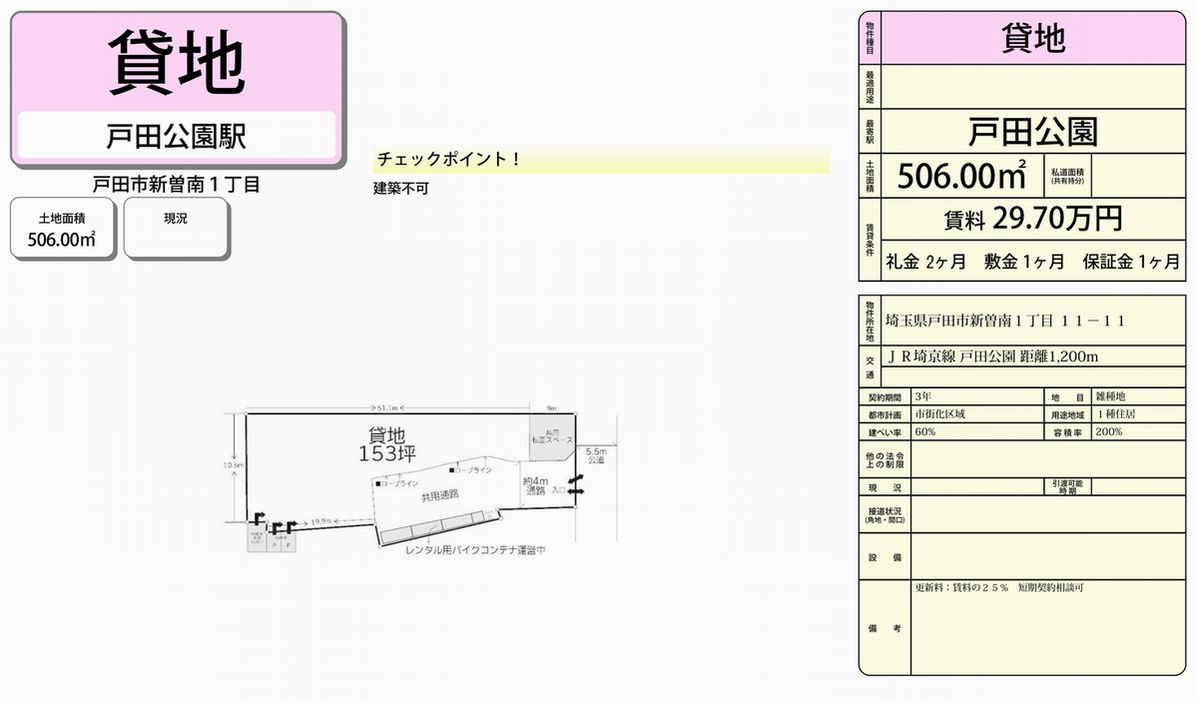Click the 礼金 2ヶ月 entry
1198x703 pixels.
(925, 262)
